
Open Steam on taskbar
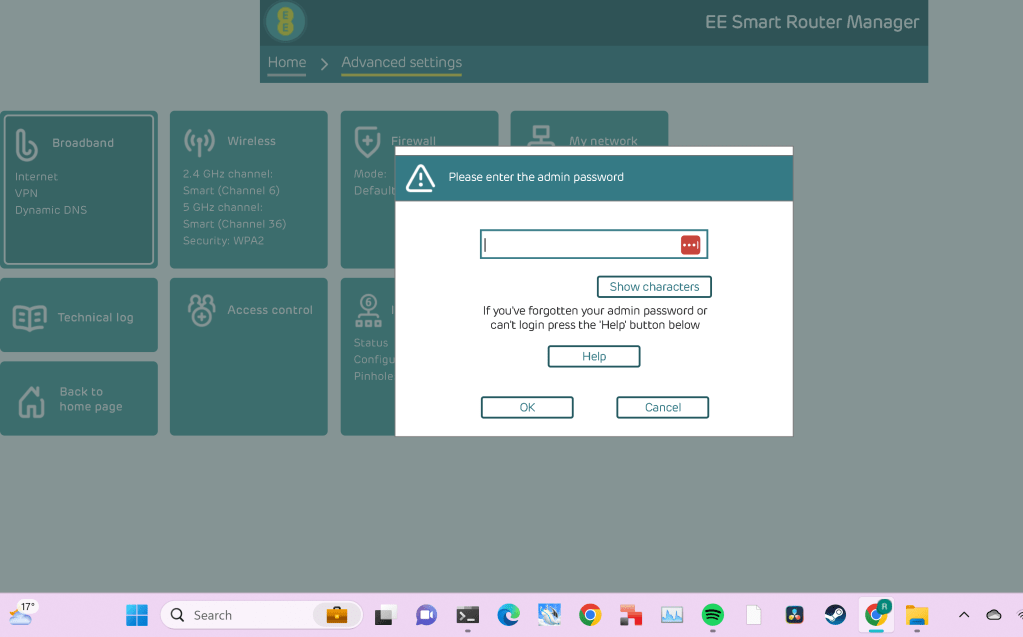(835, 615)
